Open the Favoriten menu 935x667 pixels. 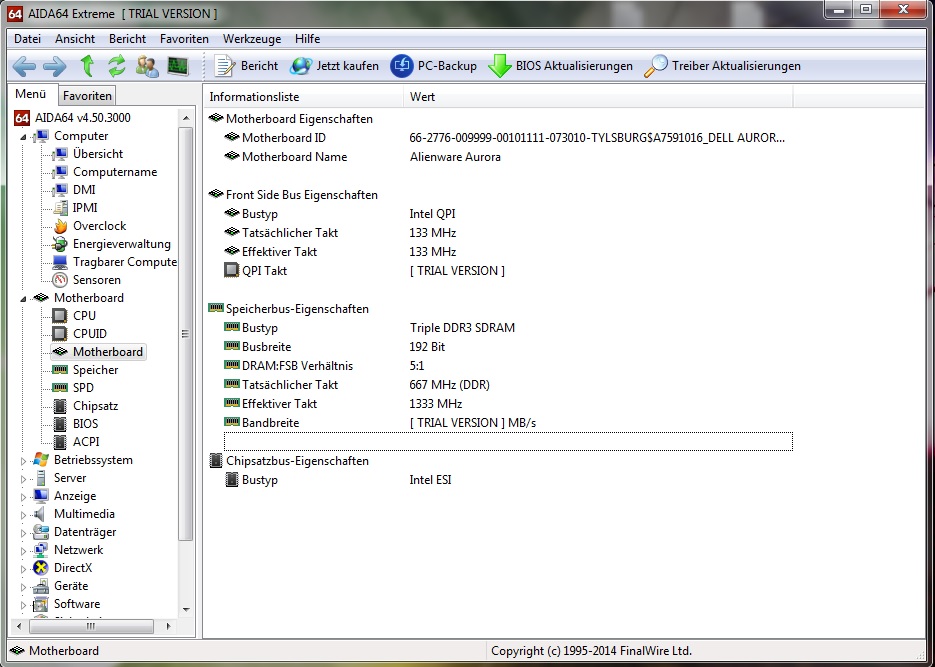click(184, 39)
